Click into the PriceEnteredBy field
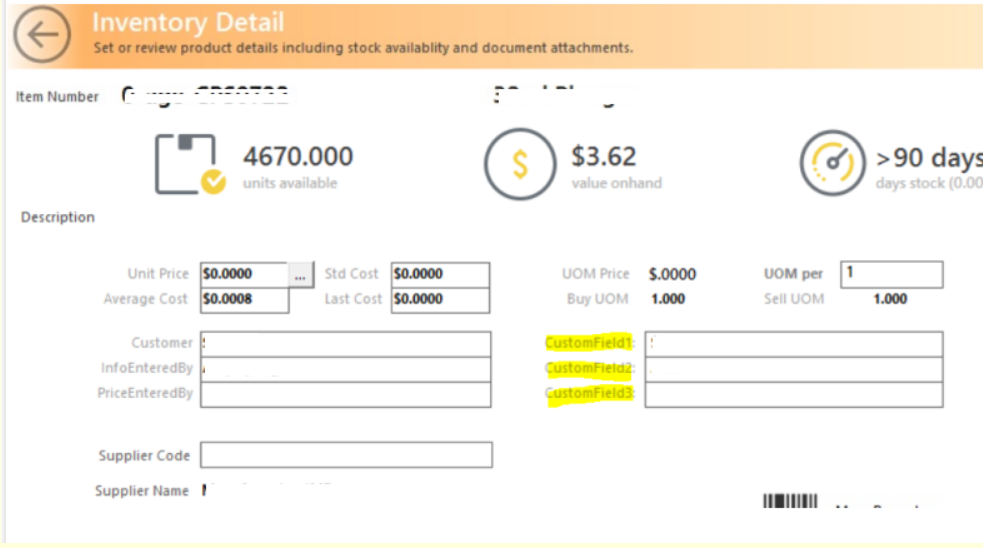This screenshot has width=983, height=548. tap(345, 394)
